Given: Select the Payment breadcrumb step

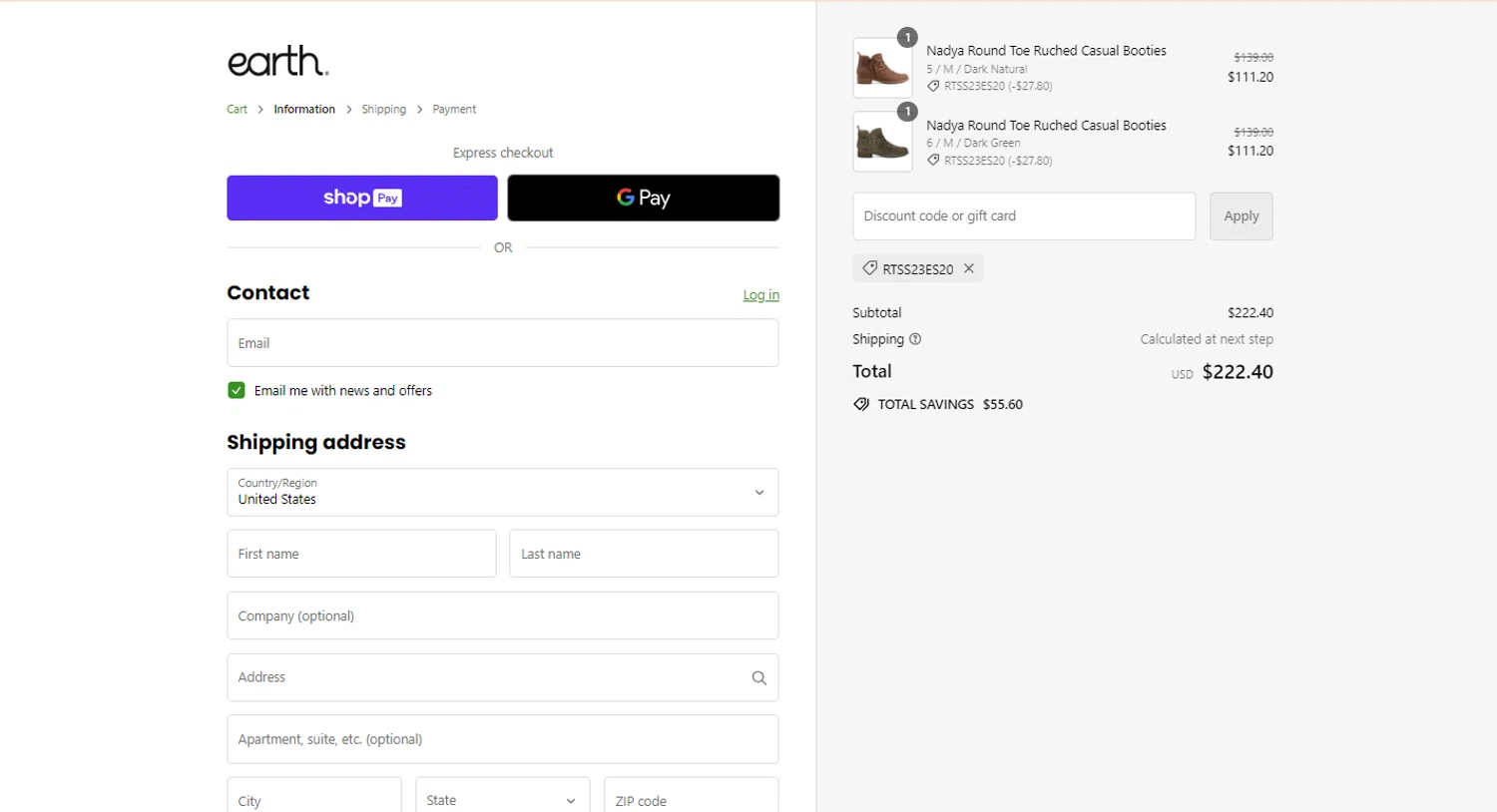Looking at the screenshot, I should coord(454,110).
